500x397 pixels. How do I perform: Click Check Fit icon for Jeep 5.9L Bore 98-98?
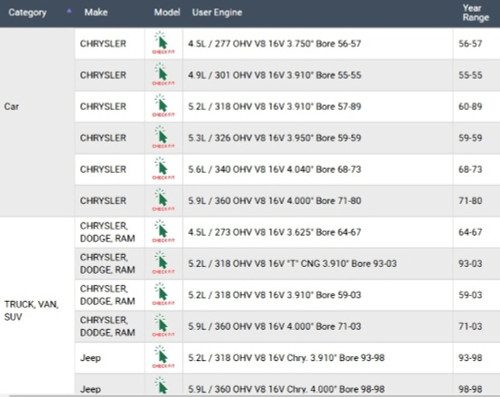pos(162,386)
